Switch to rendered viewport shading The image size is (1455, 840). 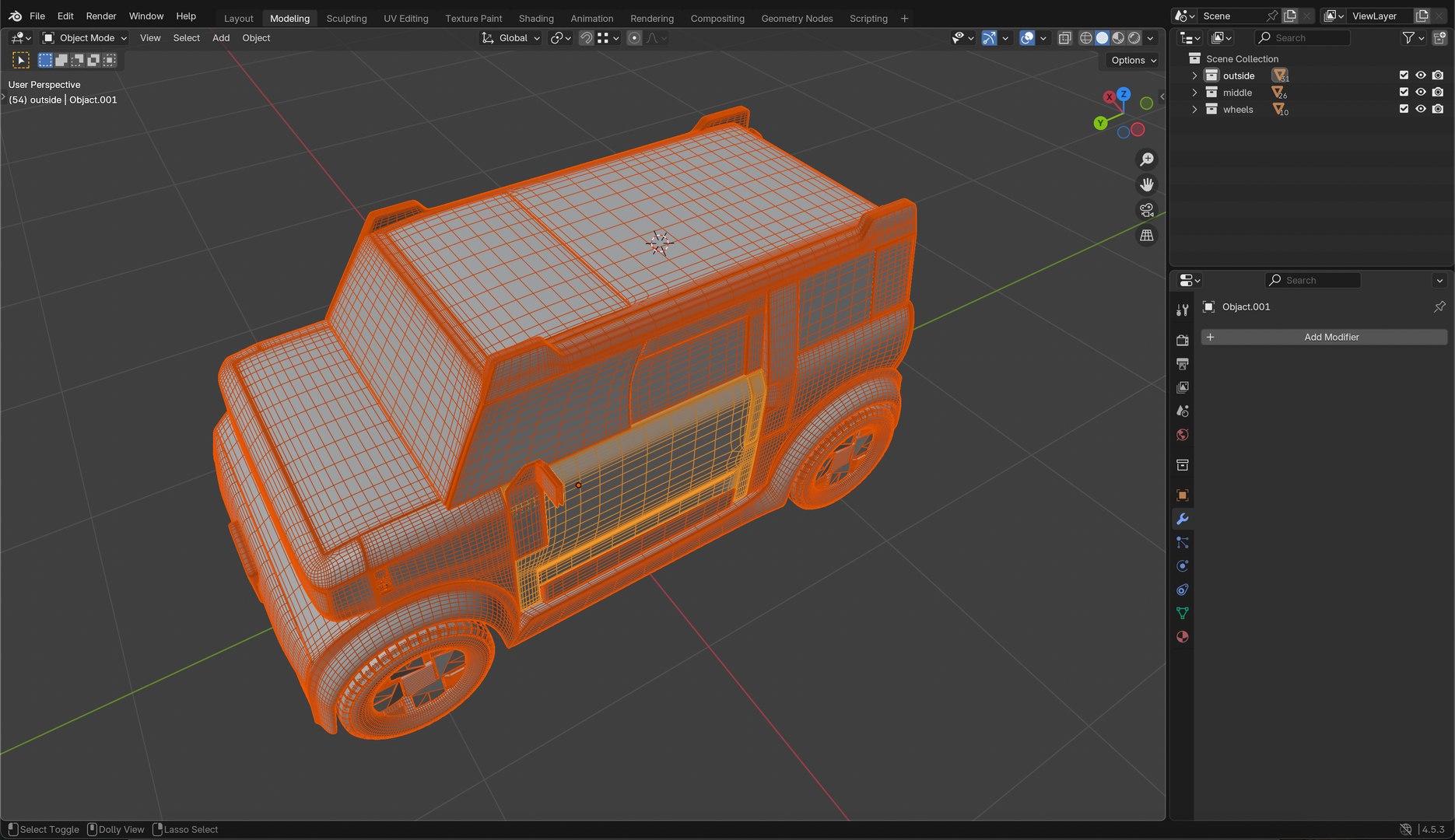[x=1134, y=37]
